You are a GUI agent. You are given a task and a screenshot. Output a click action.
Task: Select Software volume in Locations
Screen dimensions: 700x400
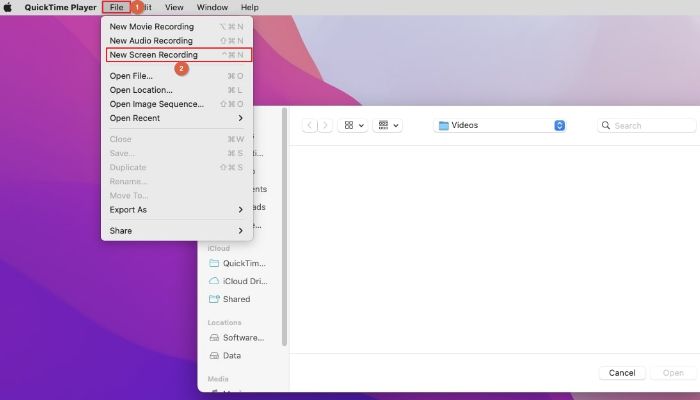point(237,338)
